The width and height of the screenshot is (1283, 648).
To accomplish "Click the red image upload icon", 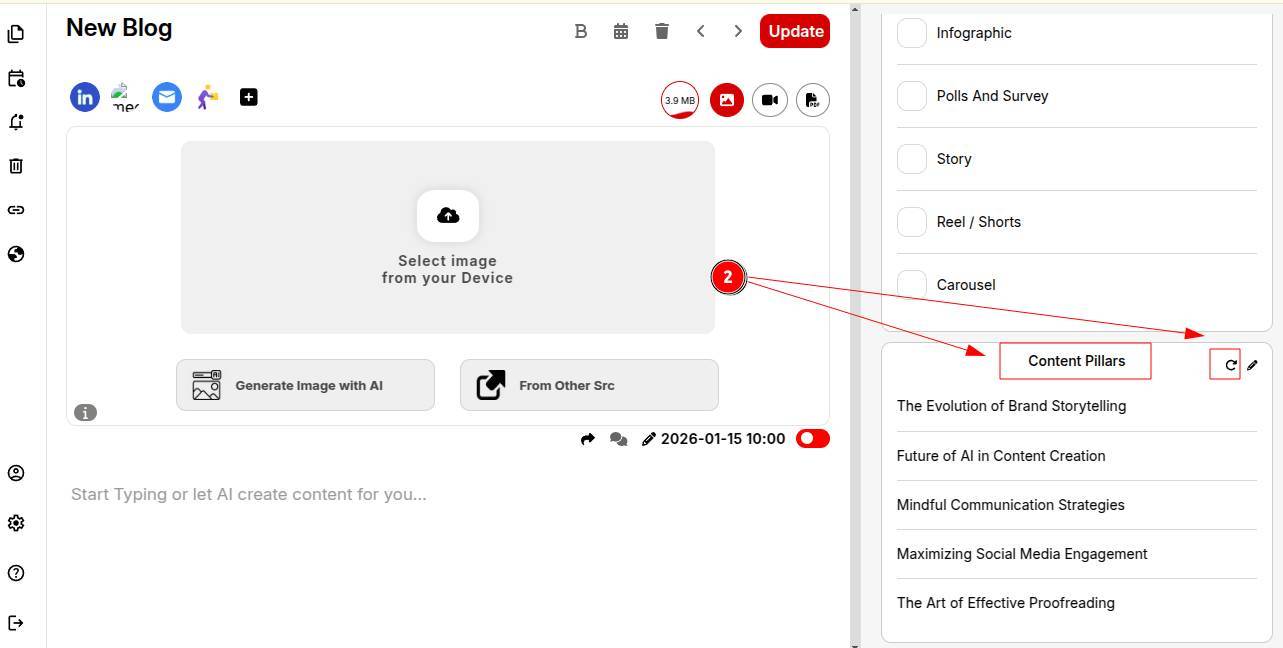I will (727, 100).
